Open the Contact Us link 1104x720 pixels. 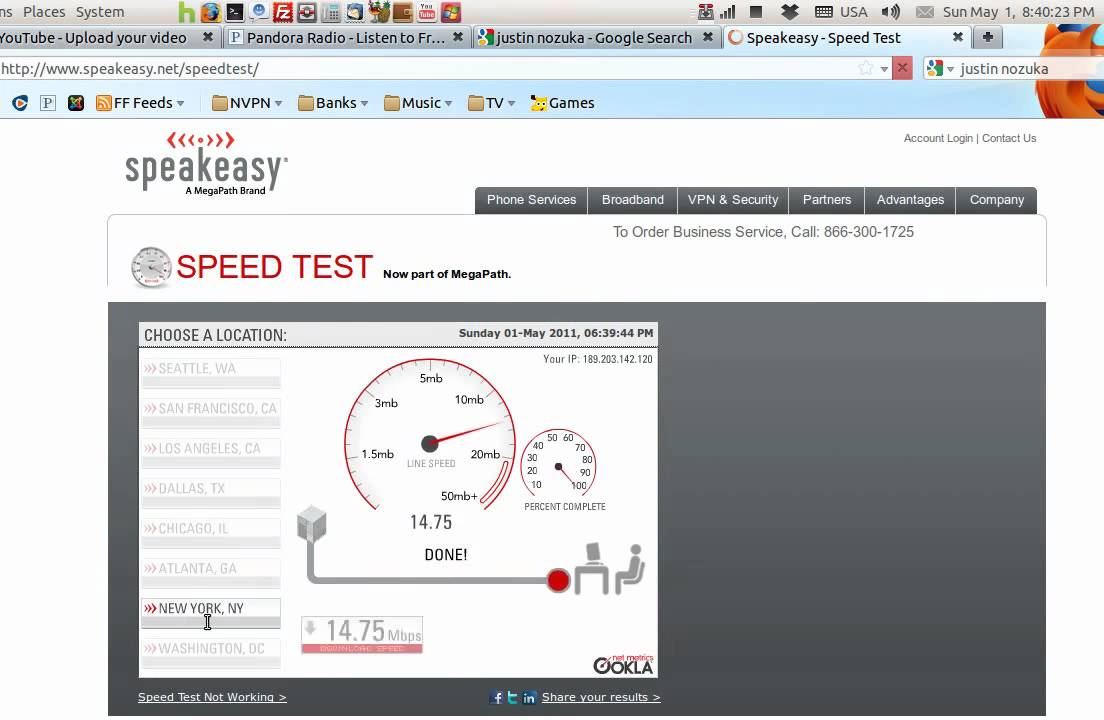click(x=1009, y=138)
